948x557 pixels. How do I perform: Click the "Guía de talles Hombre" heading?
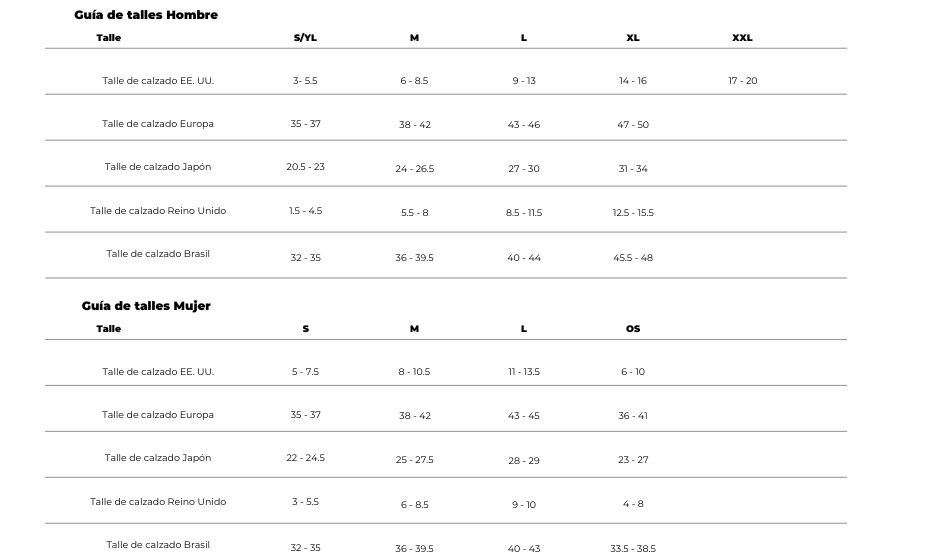click(146, 15)
